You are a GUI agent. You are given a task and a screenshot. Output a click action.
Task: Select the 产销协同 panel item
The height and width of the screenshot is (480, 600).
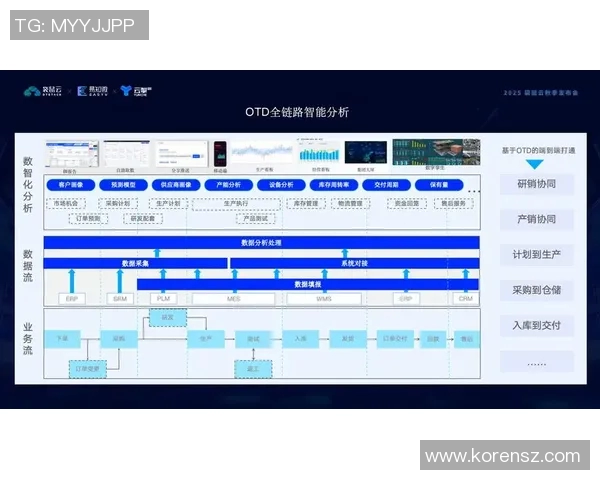(536, 219)
